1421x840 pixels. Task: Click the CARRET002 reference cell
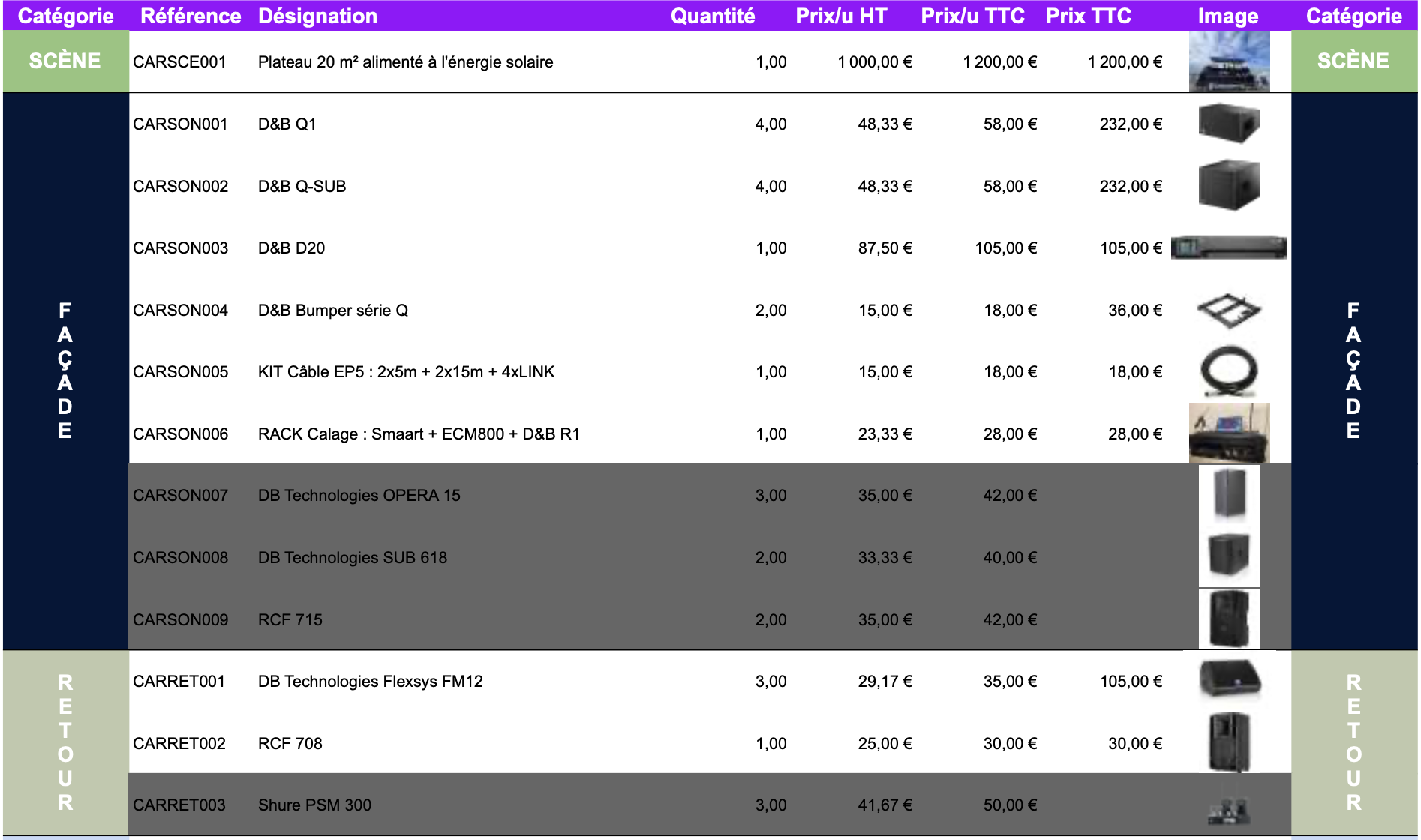click(x=179, y=744)
